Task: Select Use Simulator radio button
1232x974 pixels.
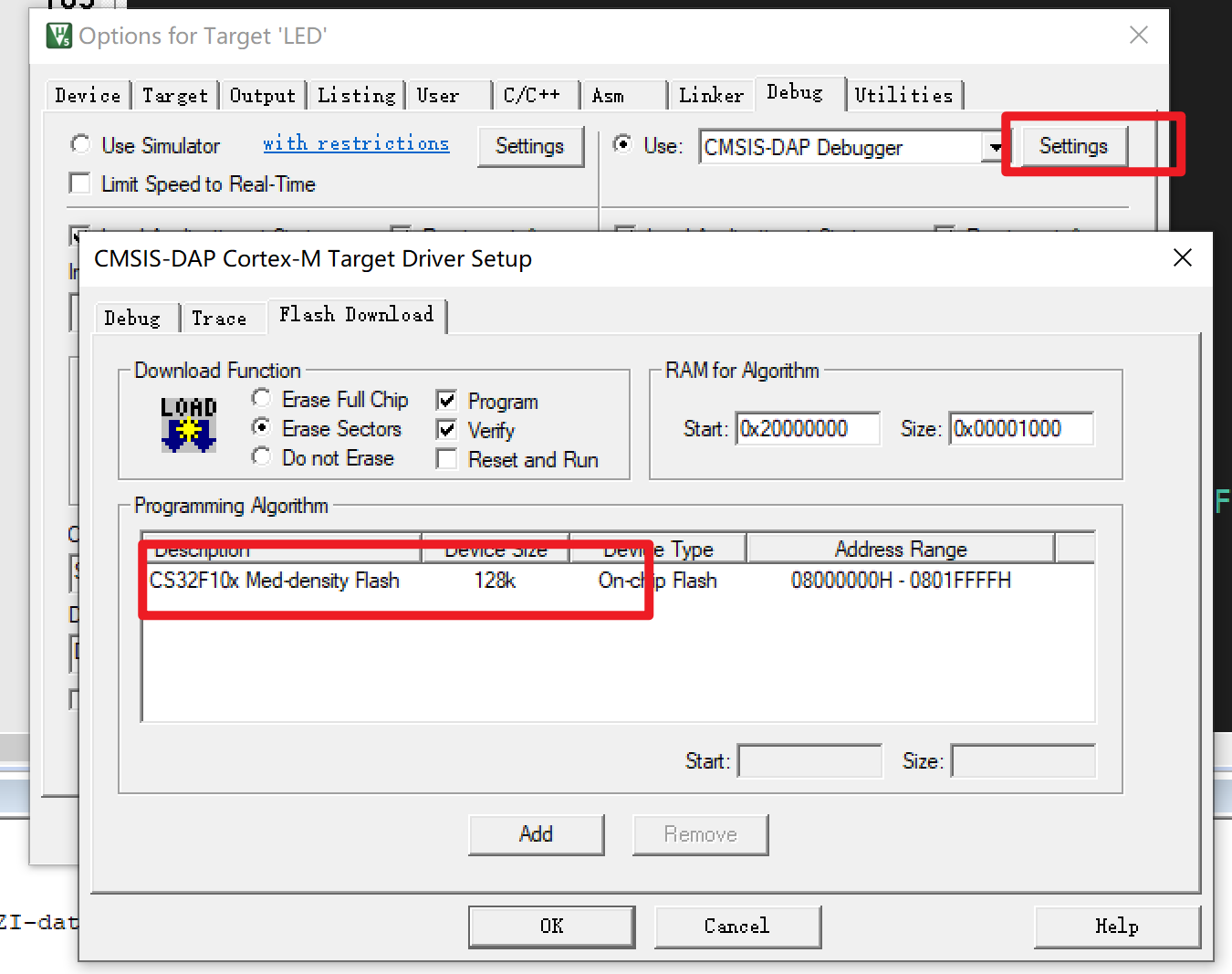Action: pos(80,144)
